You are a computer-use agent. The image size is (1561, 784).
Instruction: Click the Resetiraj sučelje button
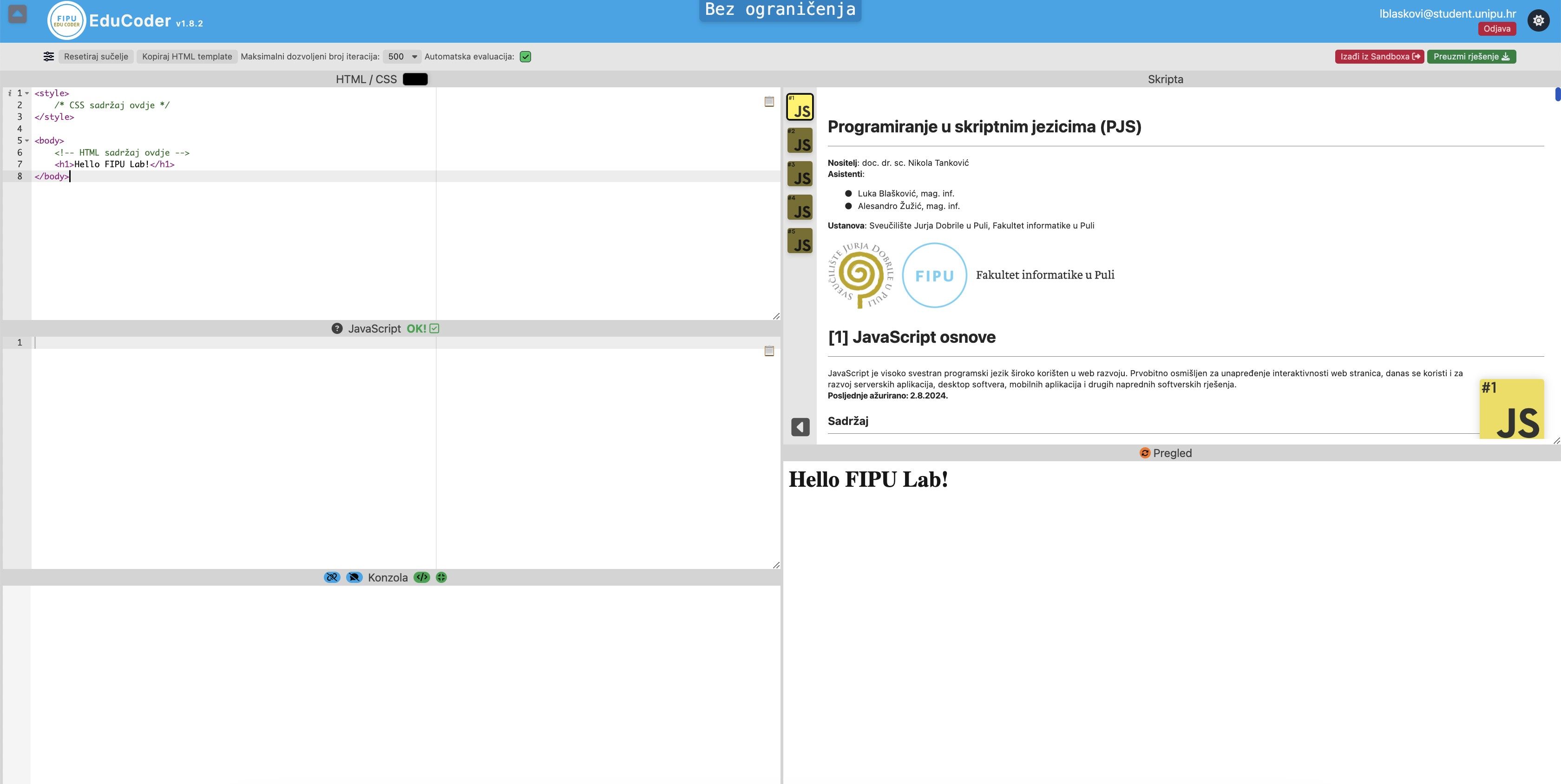click(x=96, y=56)
